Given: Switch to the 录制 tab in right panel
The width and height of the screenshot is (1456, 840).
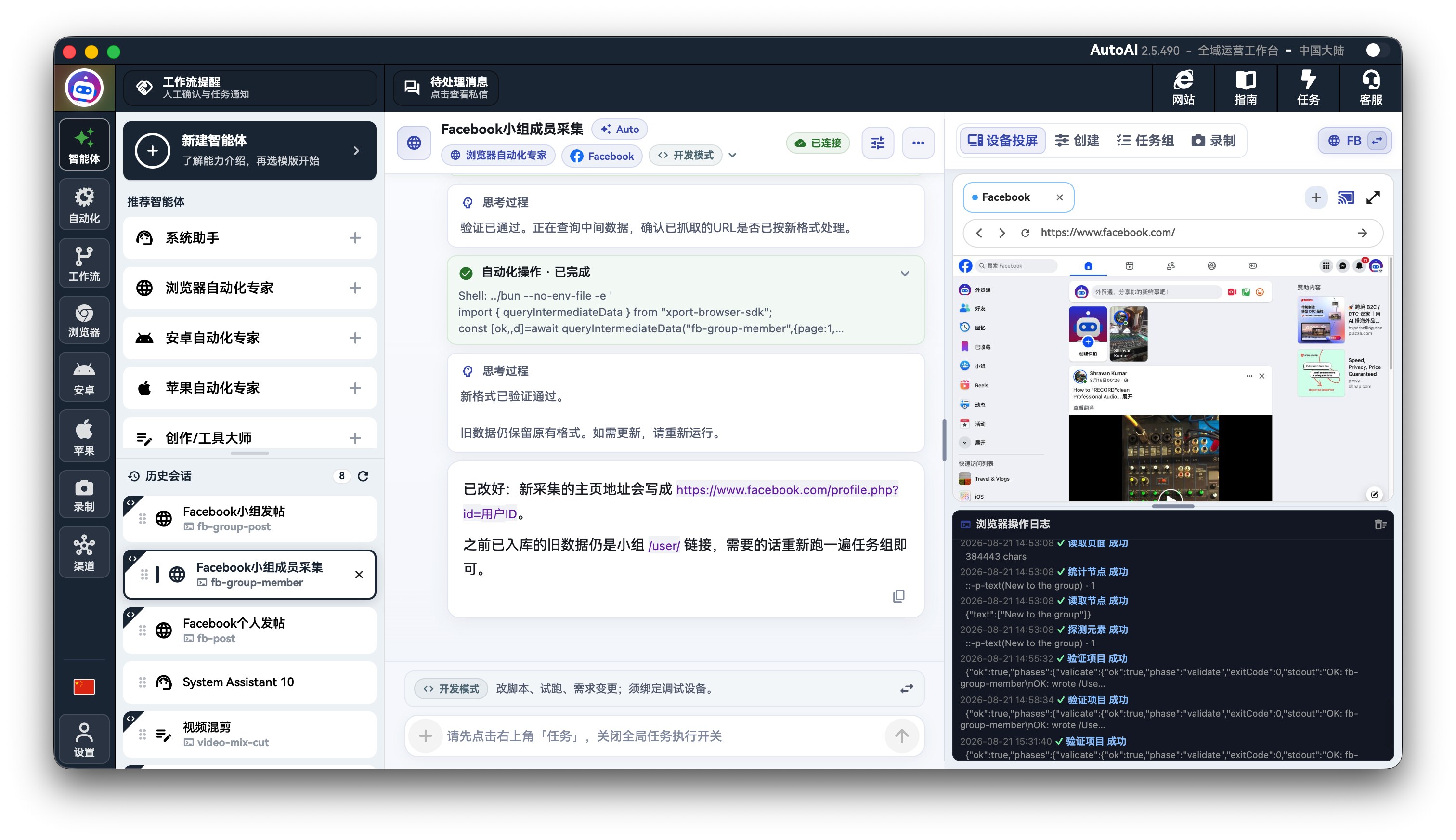Looking at the screenshot, I should 1213,141.
